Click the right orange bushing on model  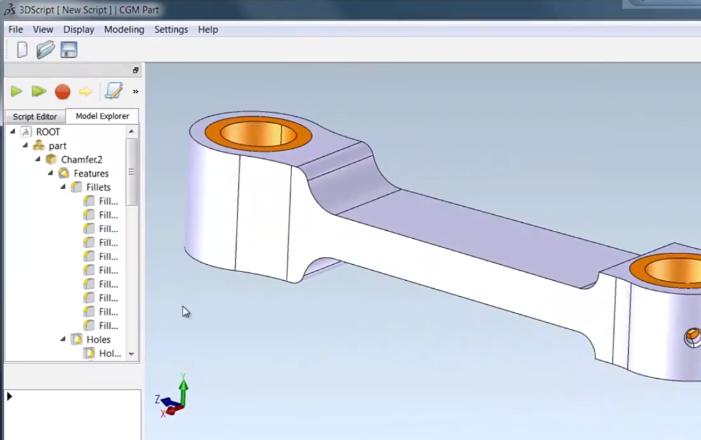666,271
